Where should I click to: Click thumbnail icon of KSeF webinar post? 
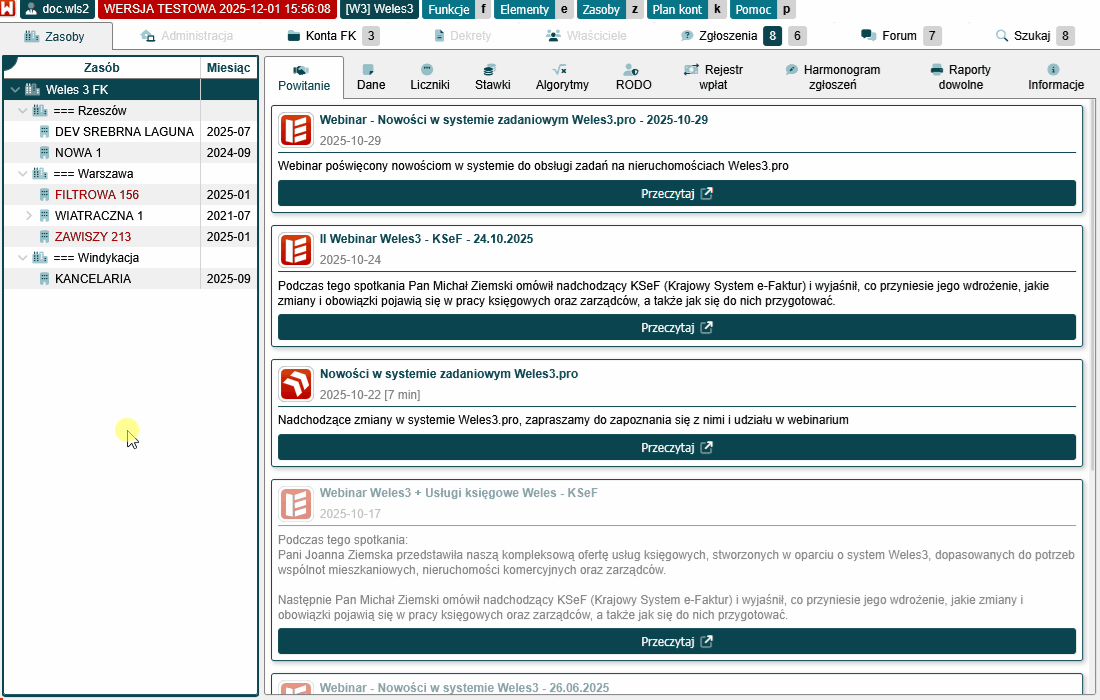(296, 250)
